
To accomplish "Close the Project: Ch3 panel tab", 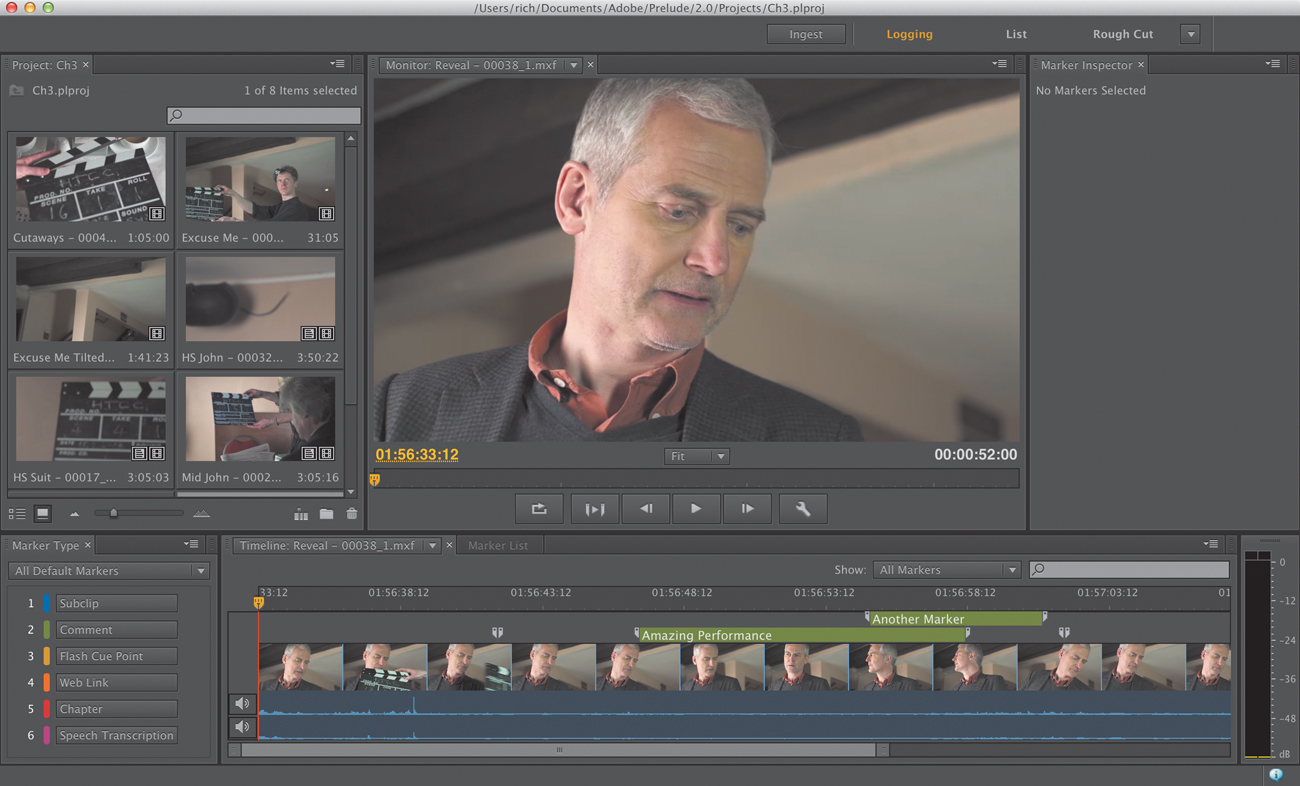I will (86, 65).
